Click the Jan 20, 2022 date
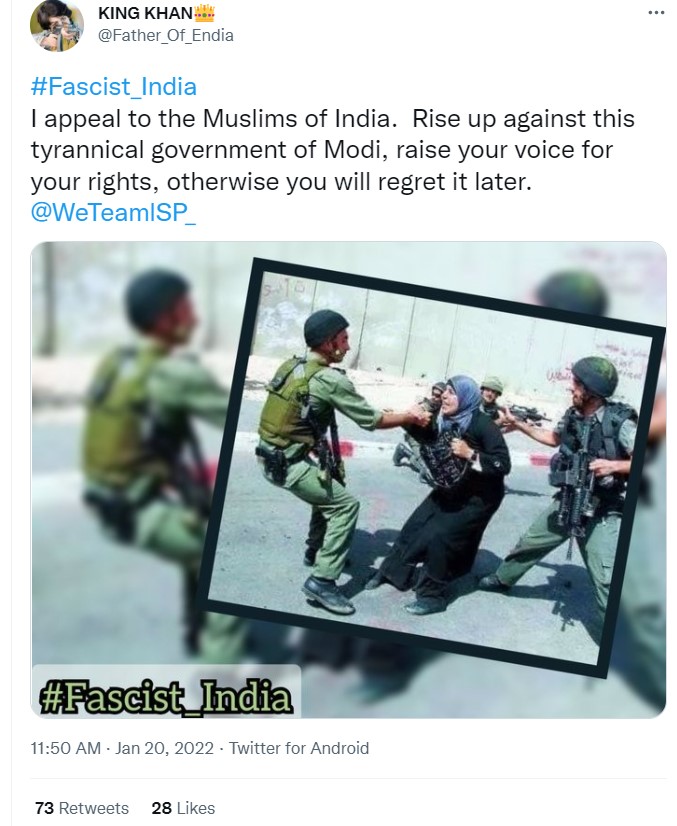The height and width of the screenshot is (826, 677). point(164,748)
